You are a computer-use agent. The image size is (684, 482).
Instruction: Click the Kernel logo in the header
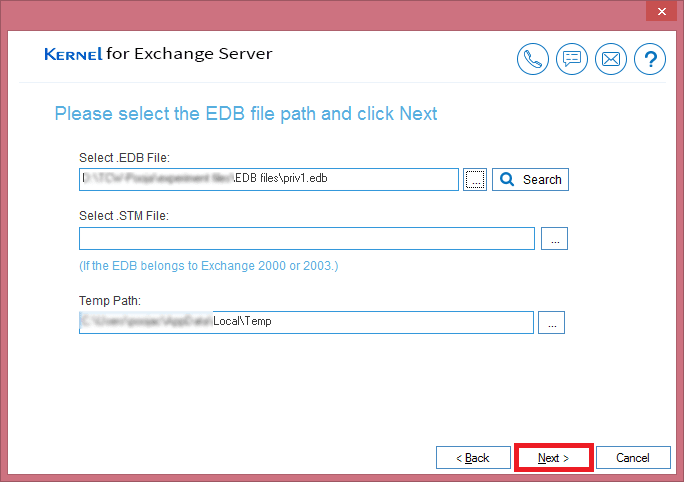coord(73,54)
